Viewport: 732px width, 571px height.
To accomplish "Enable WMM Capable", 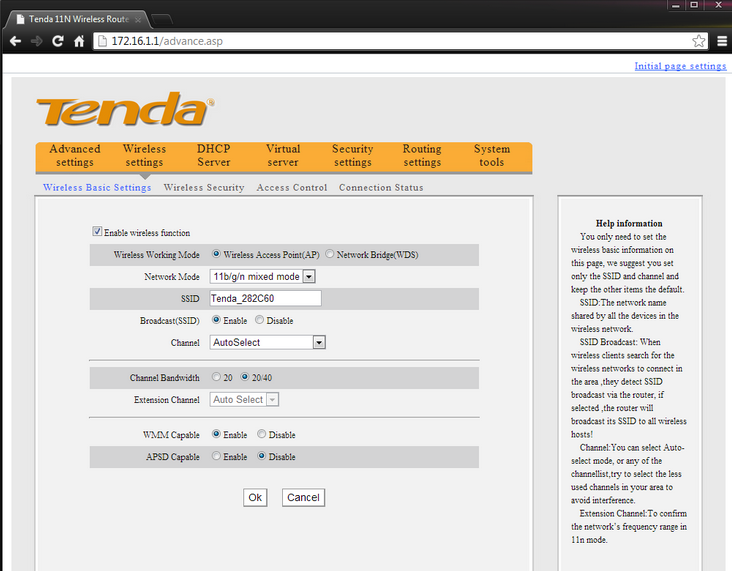I will (216, 434).
